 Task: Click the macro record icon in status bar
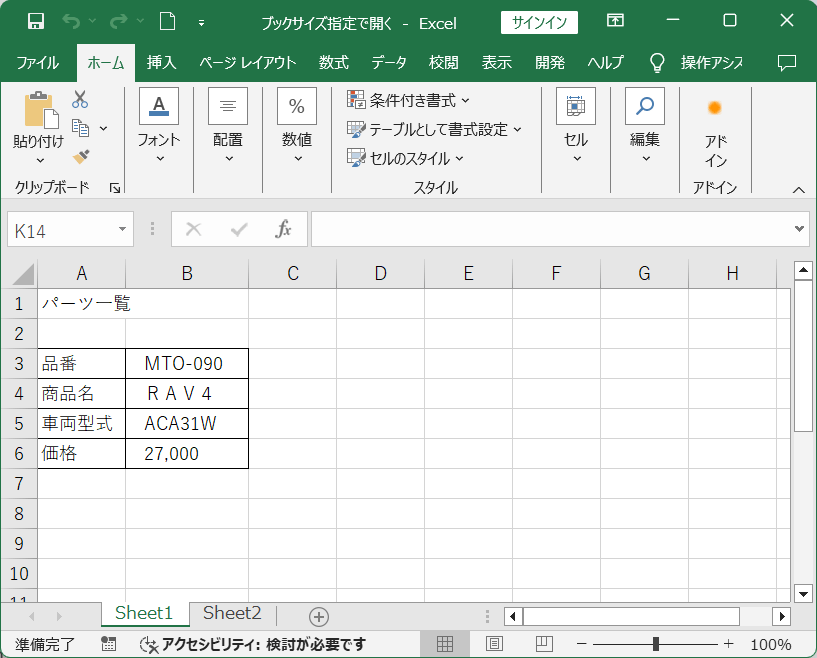click(x=108, y=644)
